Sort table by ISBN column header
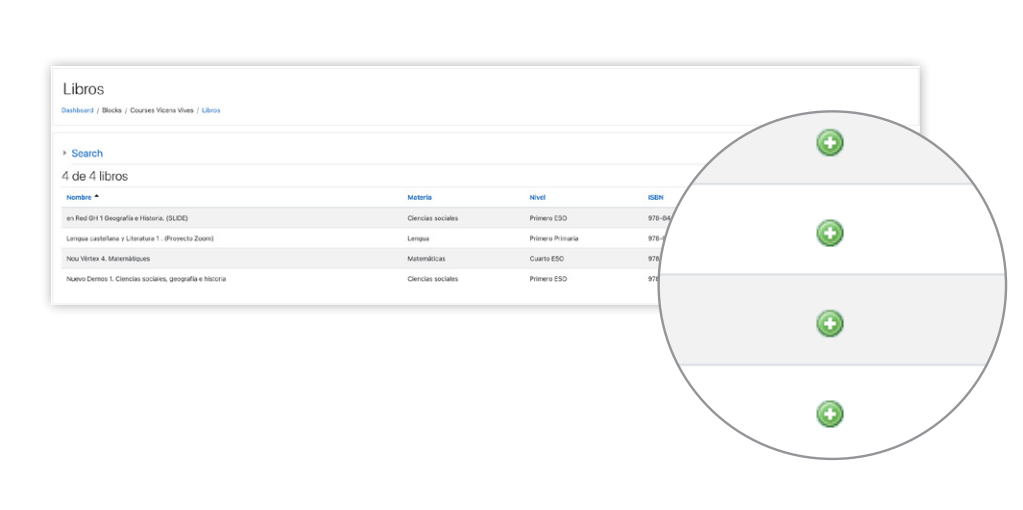 point(654,197)
